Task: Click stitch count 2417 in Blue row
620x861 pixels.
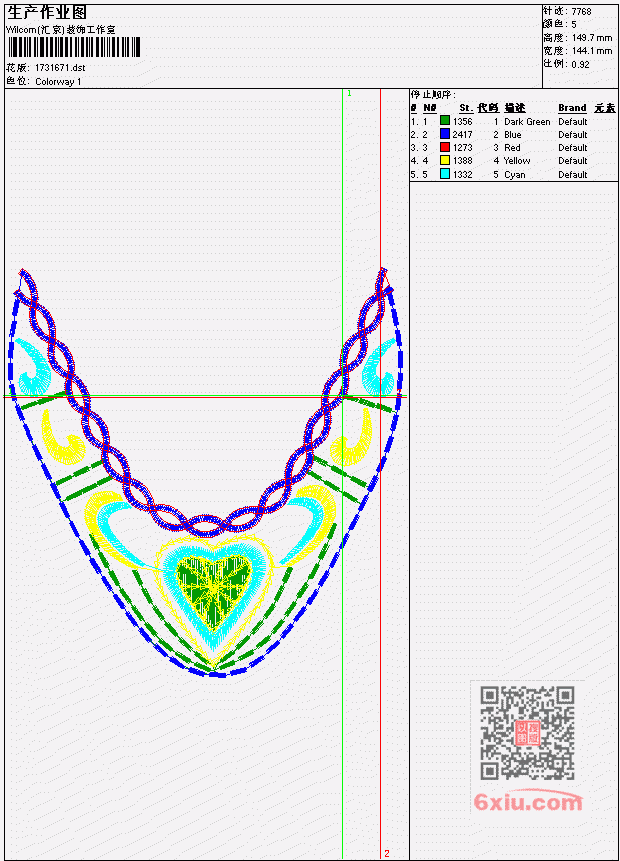Action: [x=462, y=135]
